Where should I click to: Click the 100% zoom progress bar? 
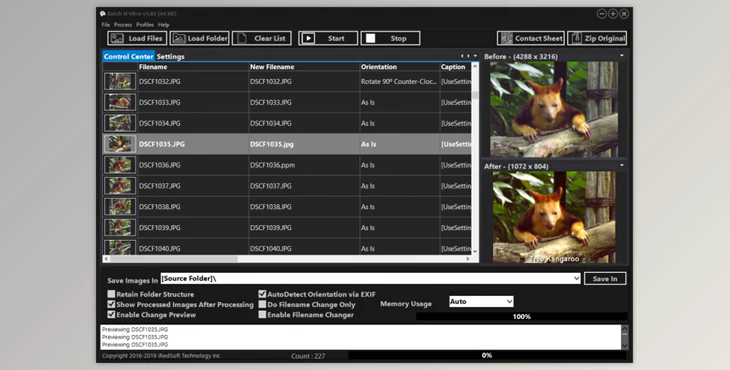click(x=521, y=316)
